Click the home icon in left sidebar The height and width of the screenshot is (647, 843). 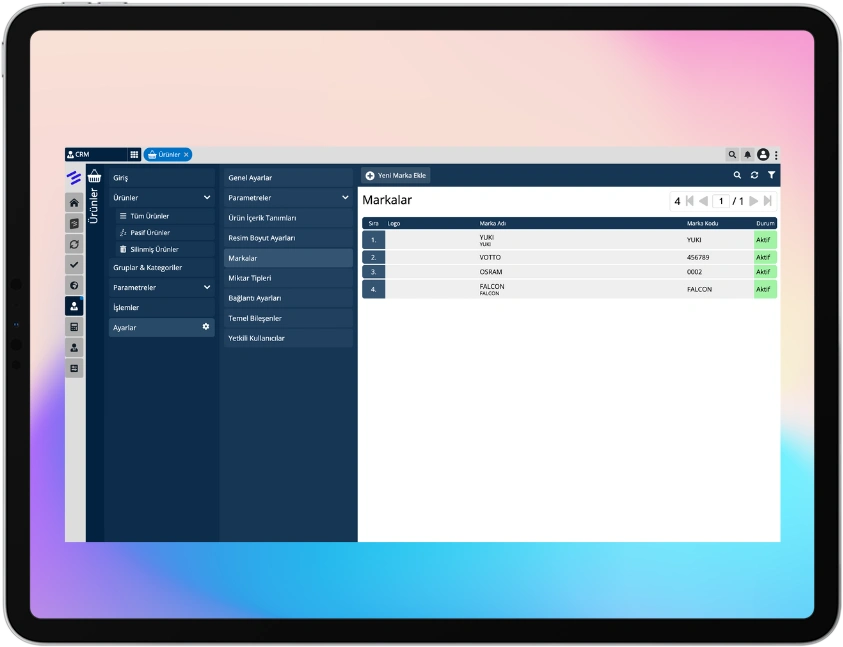click(x=74, y=202)
